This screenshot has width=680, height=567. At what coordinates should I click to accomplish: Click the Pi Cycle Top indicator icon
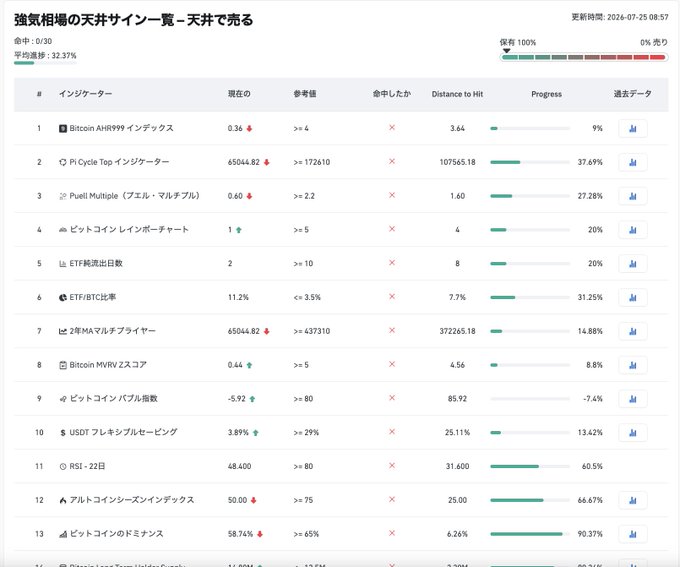pyautogui.click(x=63, y=162)
